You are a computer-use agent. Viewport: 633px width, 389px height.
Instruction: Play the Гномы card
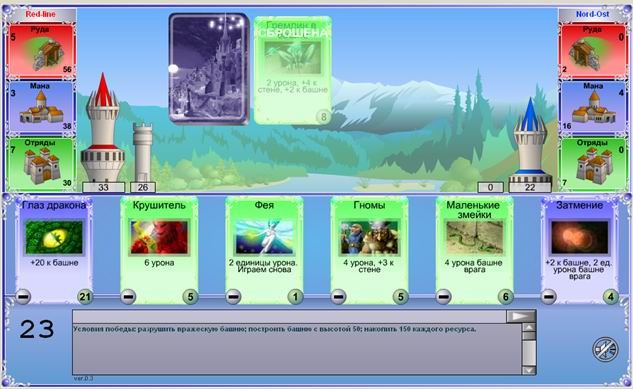pos(369,249)
